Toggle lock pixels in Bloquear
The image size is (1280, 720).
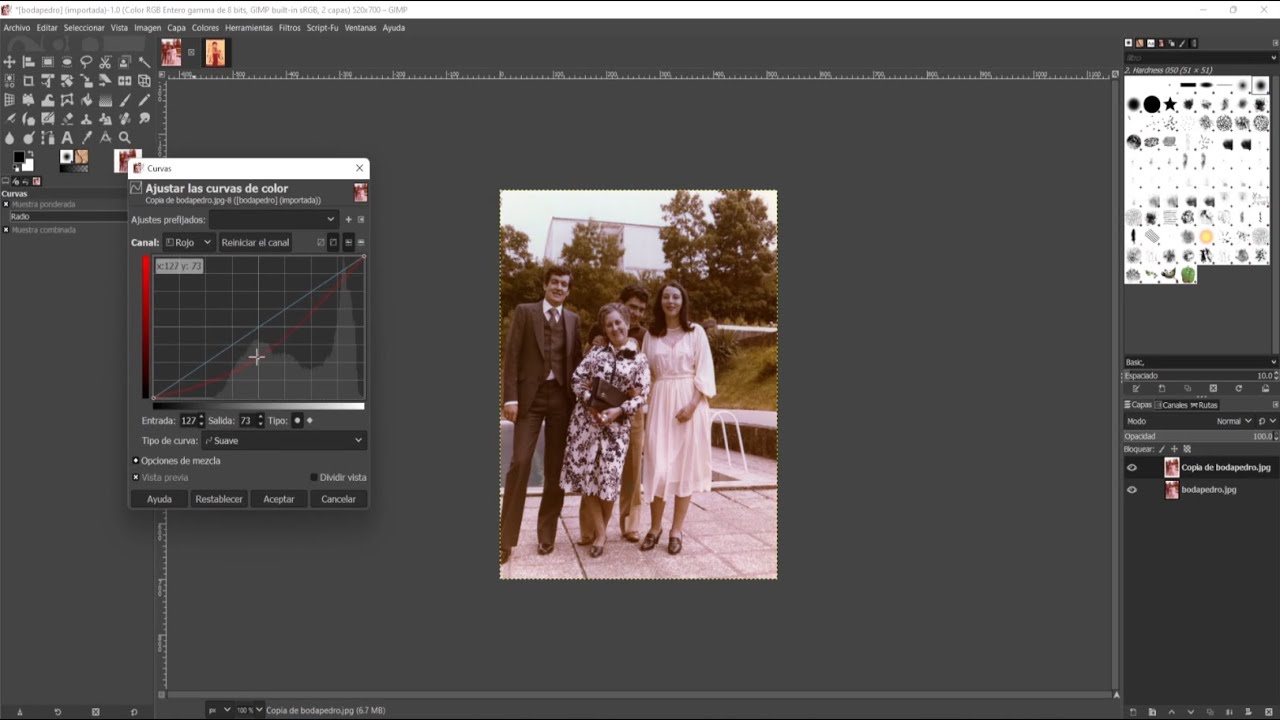coord(1161,449)
